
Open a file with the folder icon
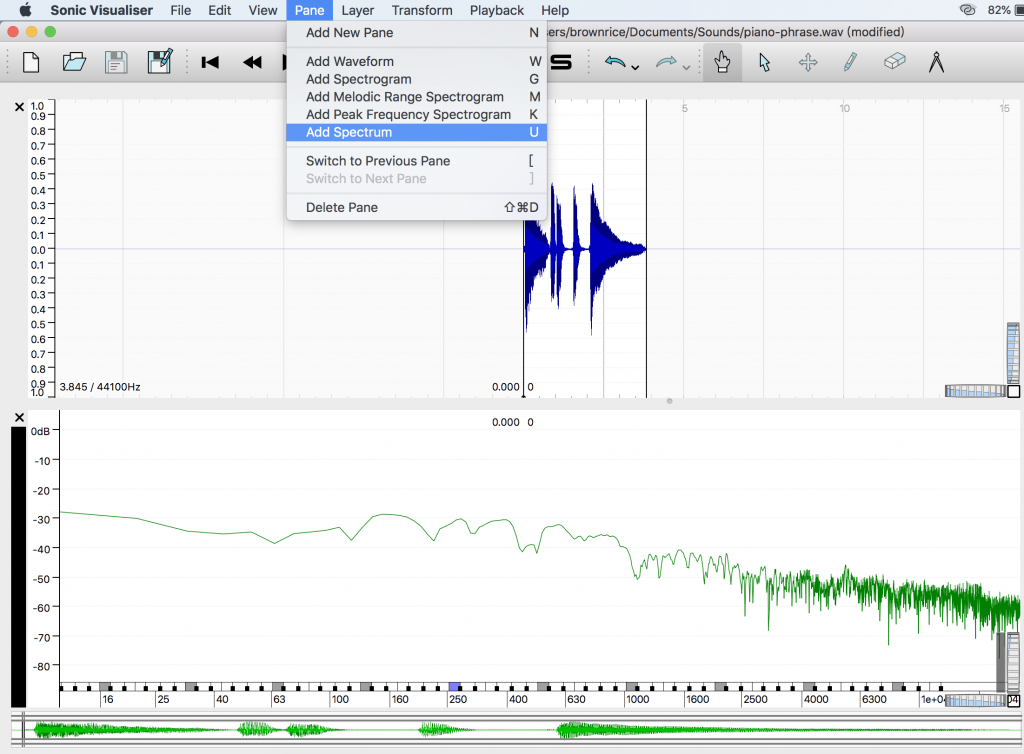[x=74, y=63]
